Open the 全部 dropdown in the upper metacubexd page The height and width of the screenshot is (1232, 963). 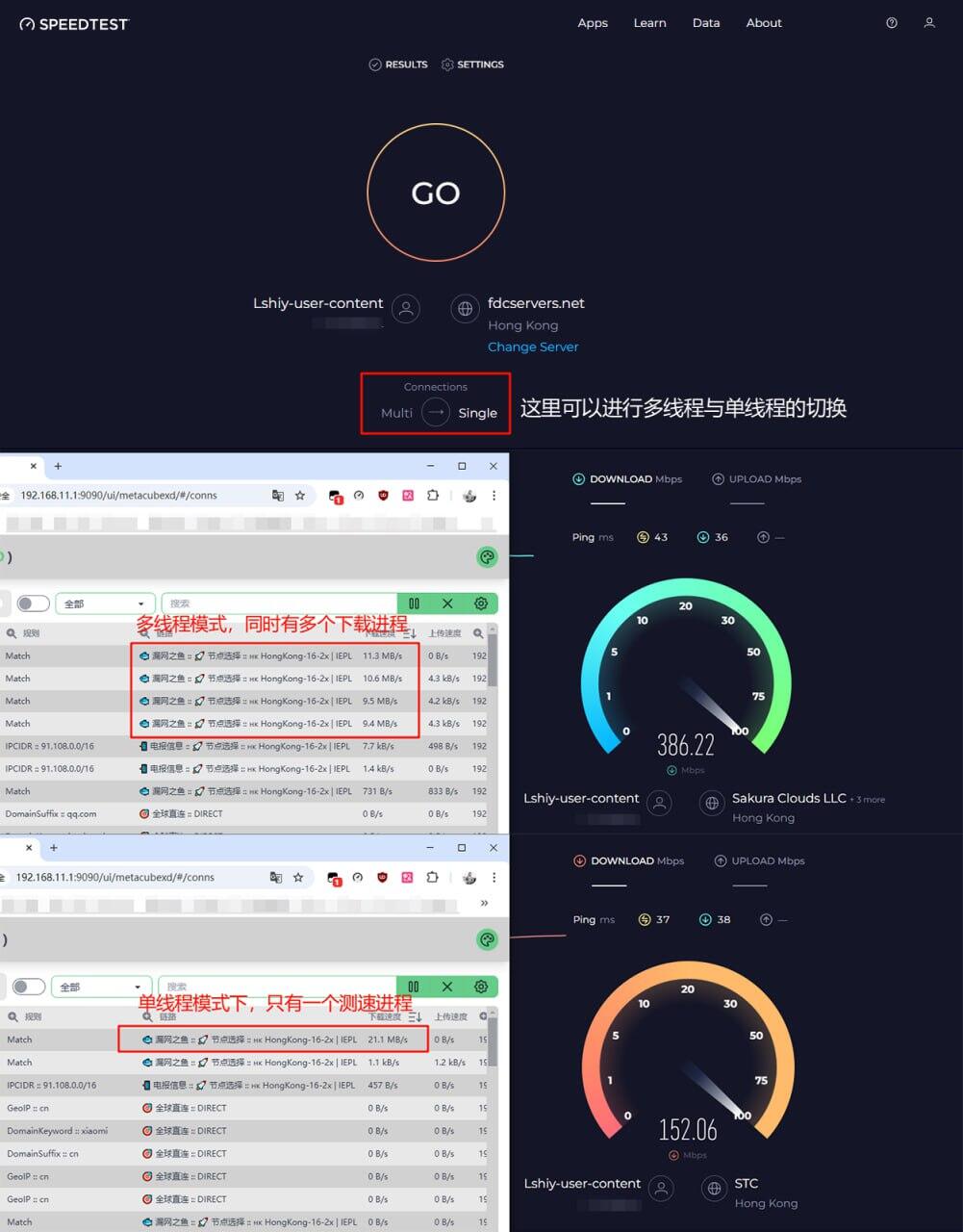click(x=105, y=603)
